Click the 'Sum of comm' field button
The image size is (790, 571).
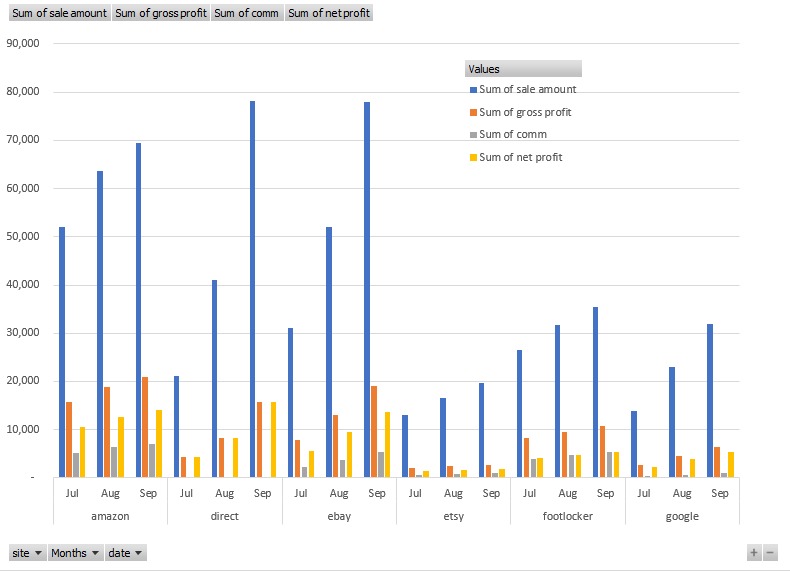[x=246, y=13]
